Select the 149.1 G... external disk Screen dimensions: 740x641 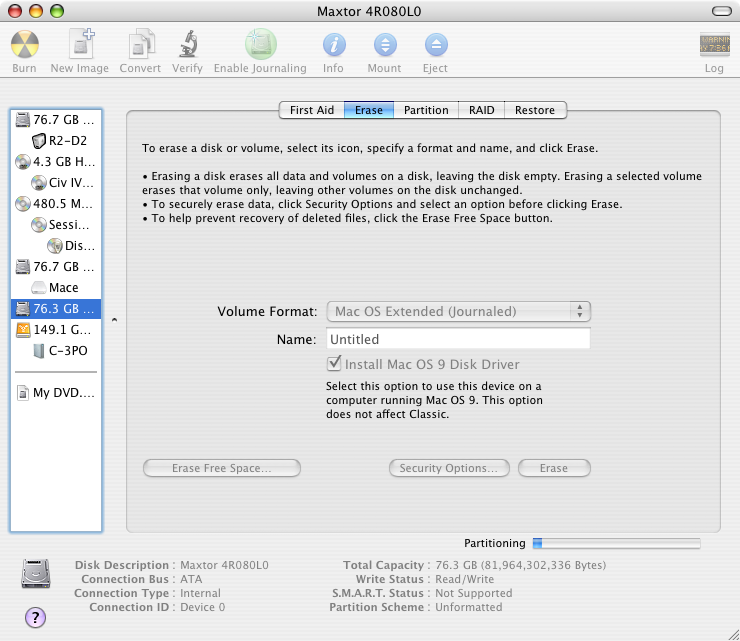tap(56, 330)
